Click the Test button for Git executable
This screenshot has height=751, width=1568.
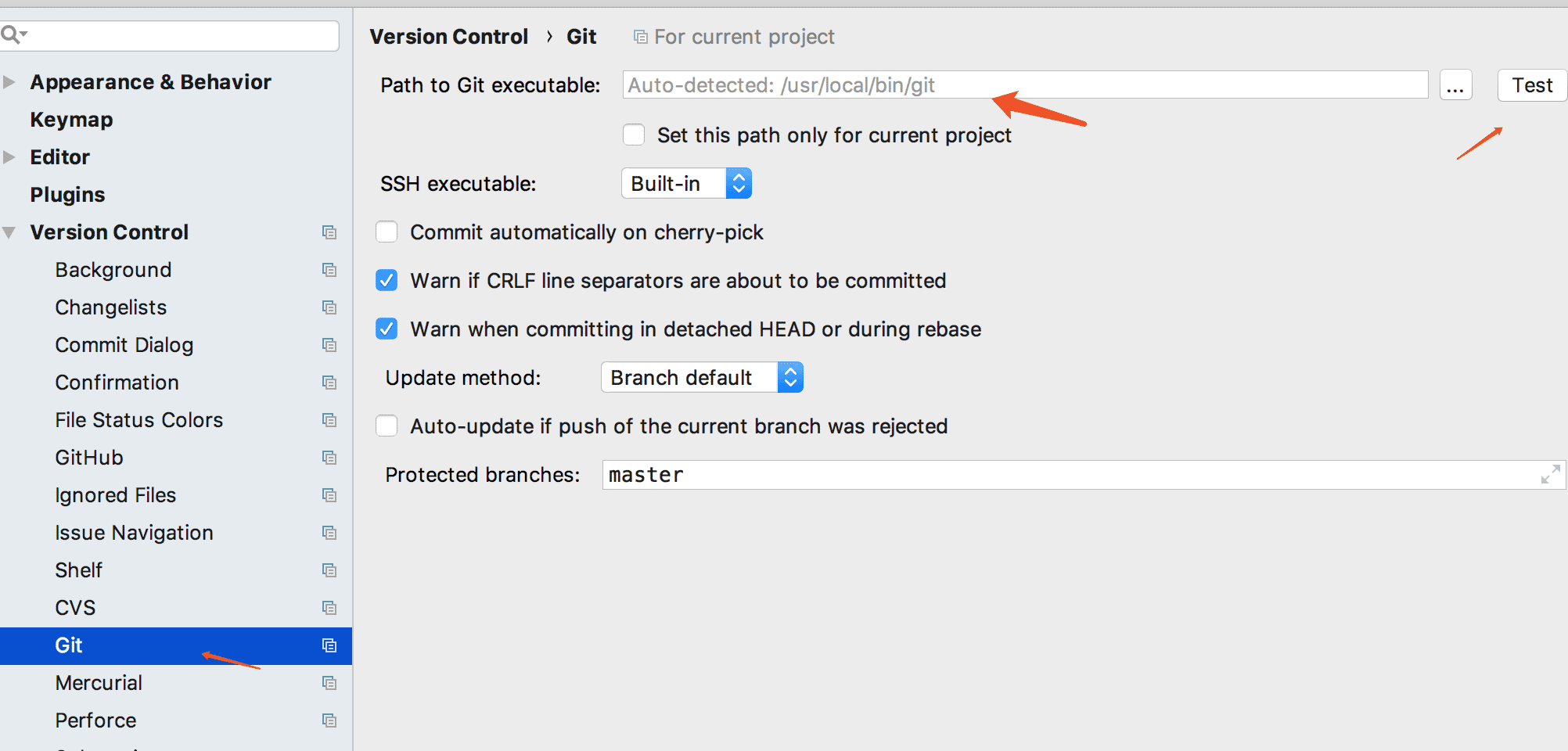tap(1531, 85)
